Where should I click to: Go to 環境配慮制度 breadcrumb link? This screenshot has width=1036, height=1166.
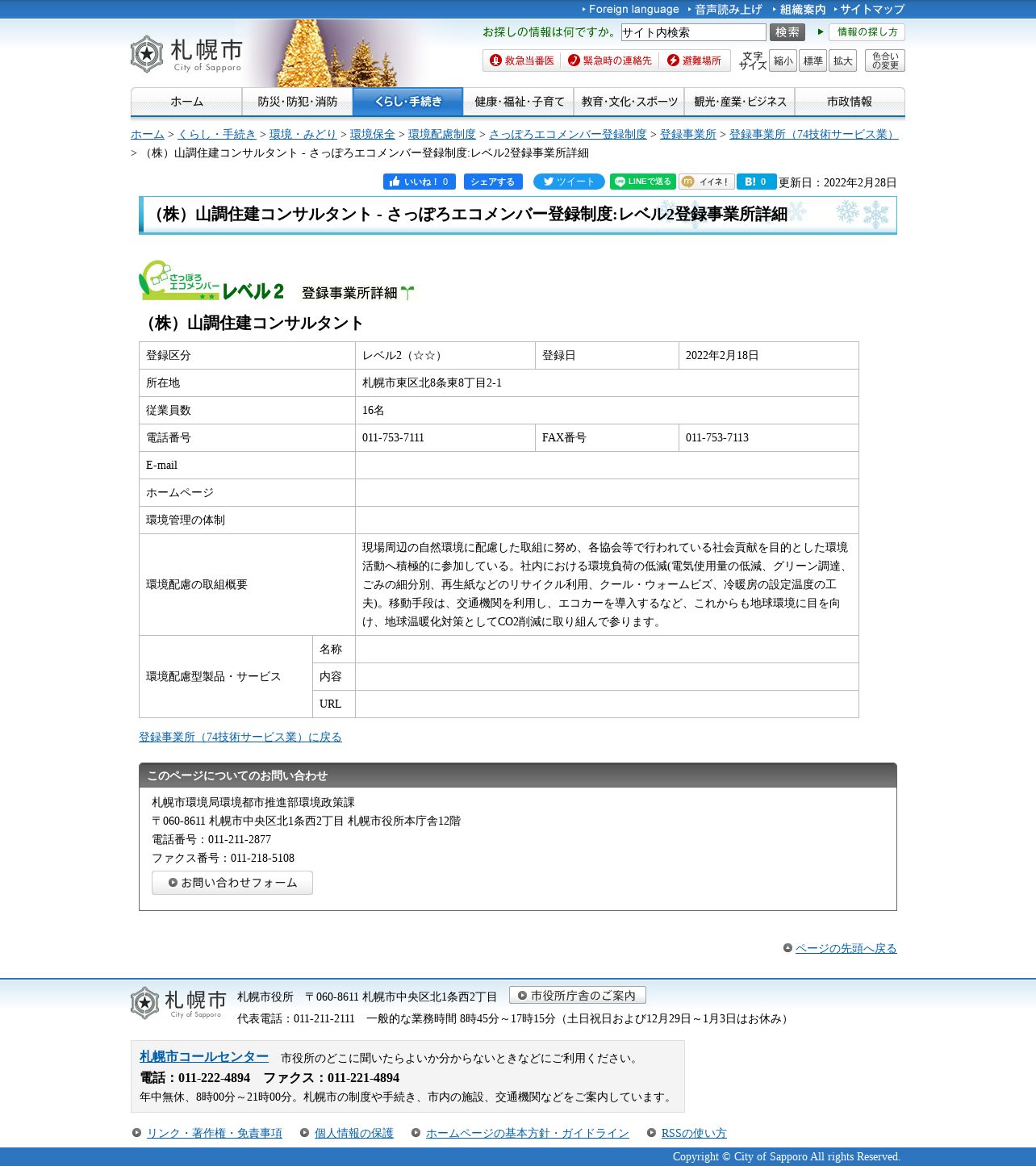(442, 134)
